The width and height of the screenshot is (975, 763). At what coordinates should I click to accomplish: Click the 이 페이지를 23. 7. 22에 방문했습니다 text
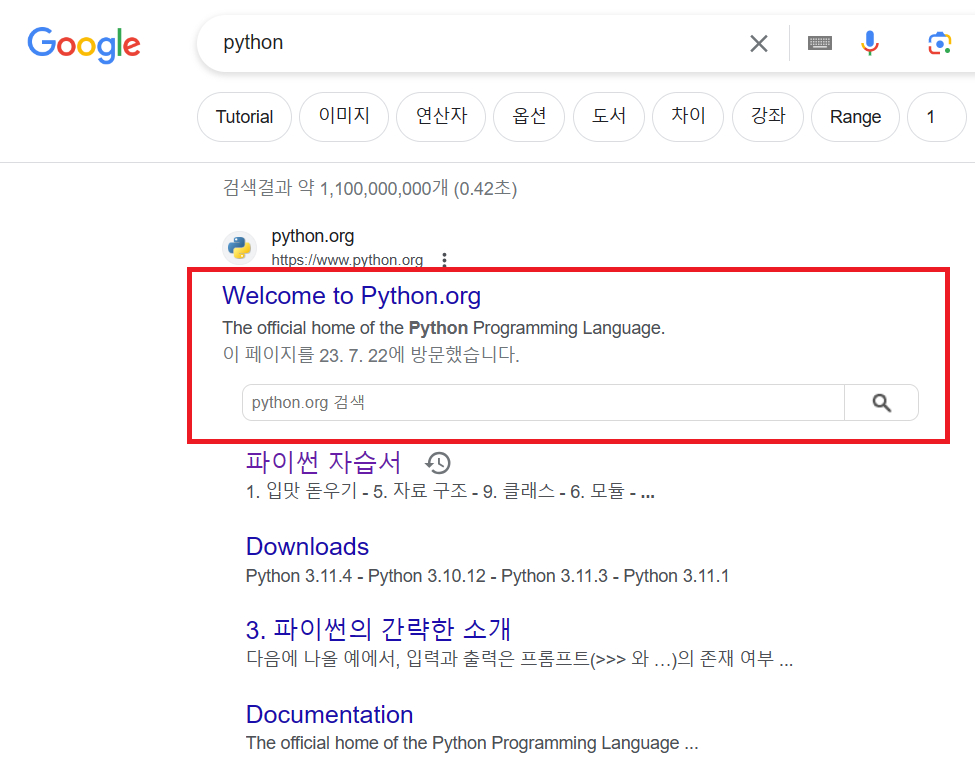[371, 355]
